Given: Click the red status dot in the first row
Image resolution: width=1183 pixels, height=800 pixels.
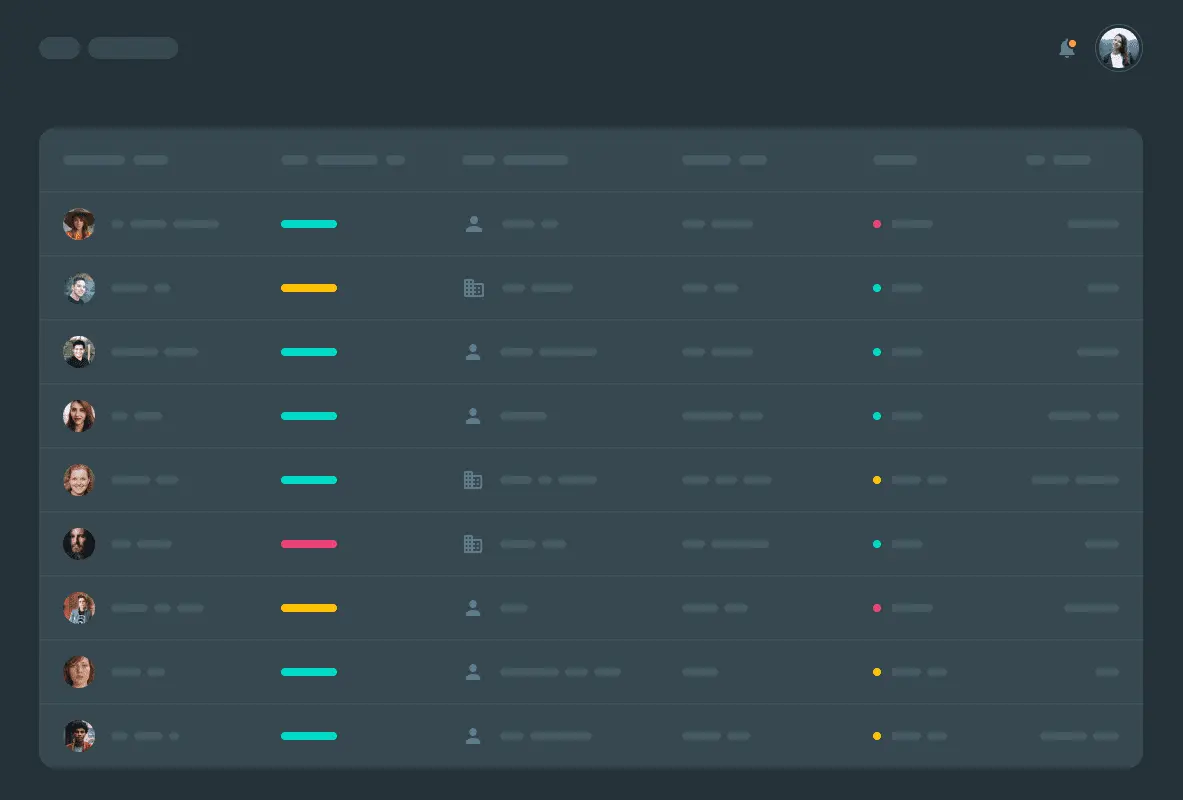Looking at the screenshot, I should (x=877, y=224).
